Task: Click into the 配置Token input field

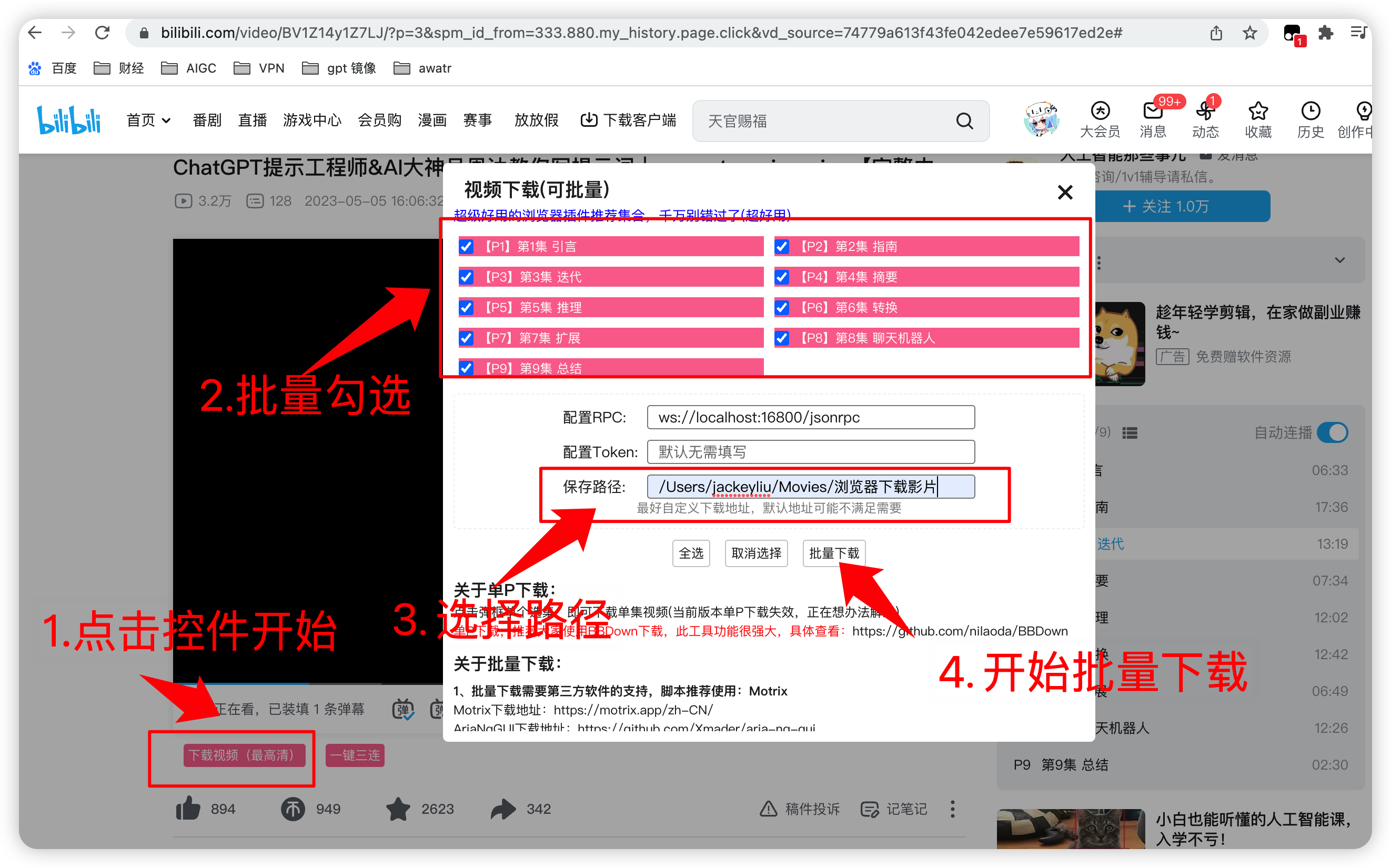Action: coord(811,452)
